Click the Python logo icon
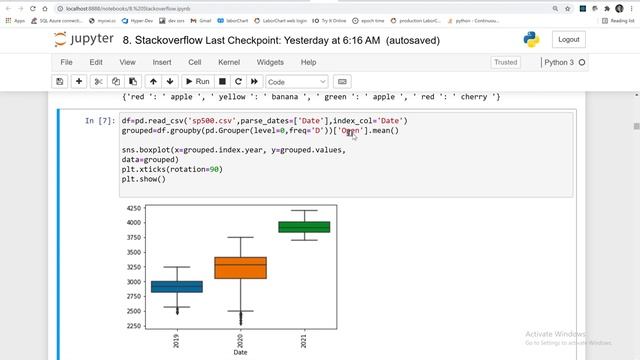The width and height of the screenshot is (640, 360). (531, 40)
